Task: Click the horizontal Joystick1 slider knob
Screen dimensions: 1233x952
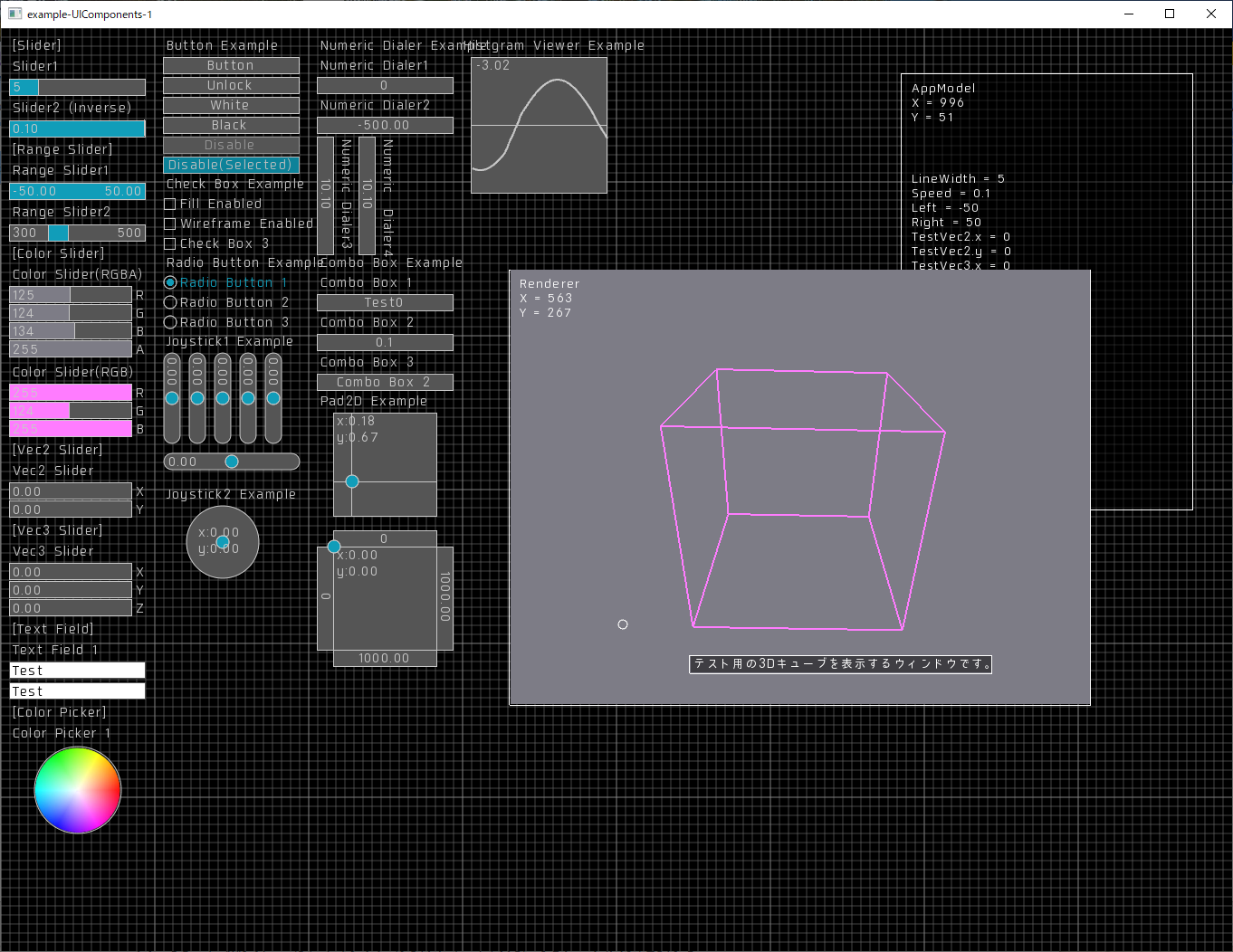Action: point(232,462)
